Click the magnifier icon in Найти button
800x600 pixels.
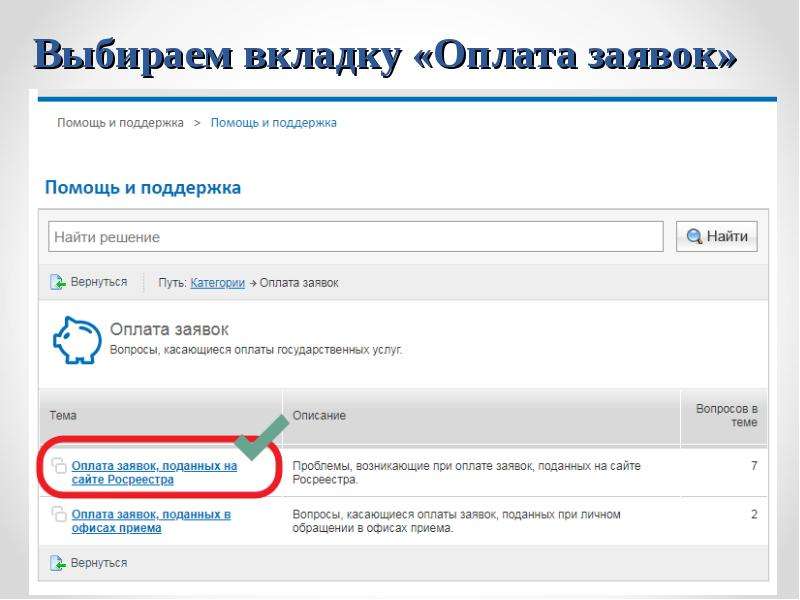pos(694,236)
